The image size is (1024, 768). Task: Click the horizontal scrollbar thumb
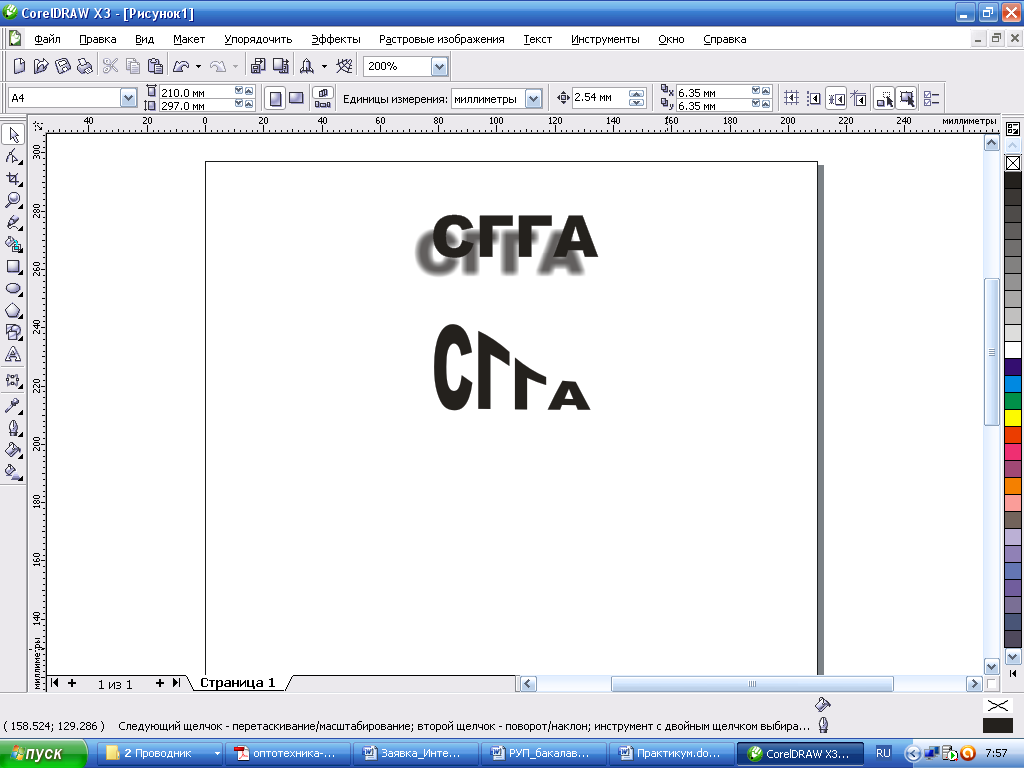[752, 684]
